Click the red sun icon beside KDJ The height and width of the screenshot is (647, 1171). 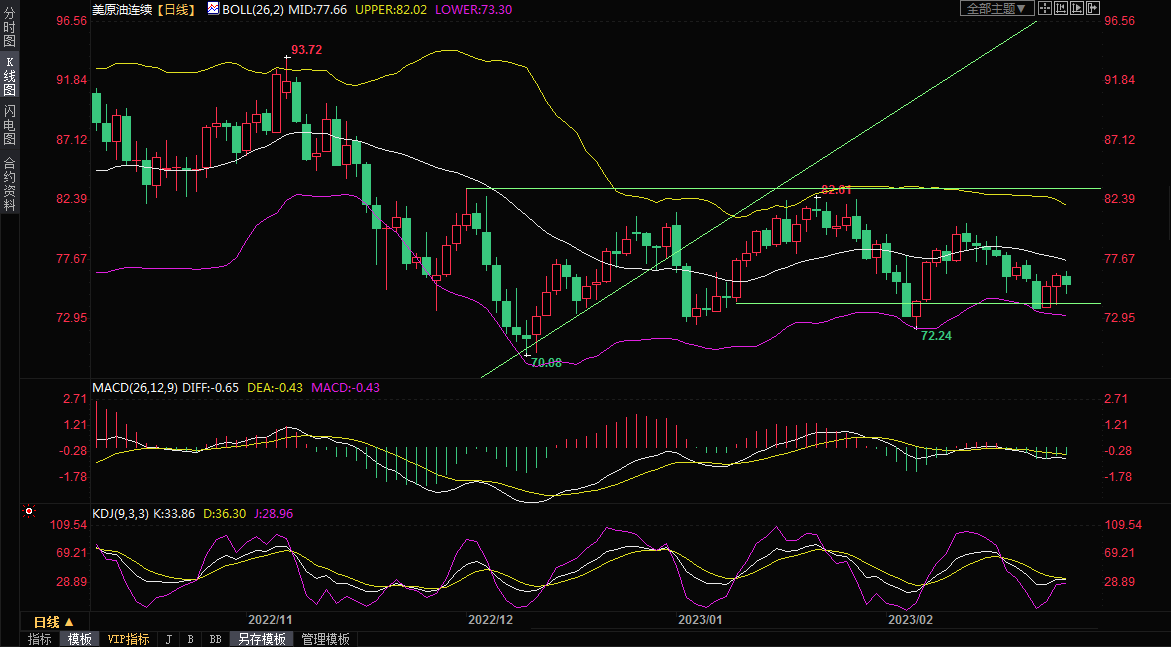[29, 512]
